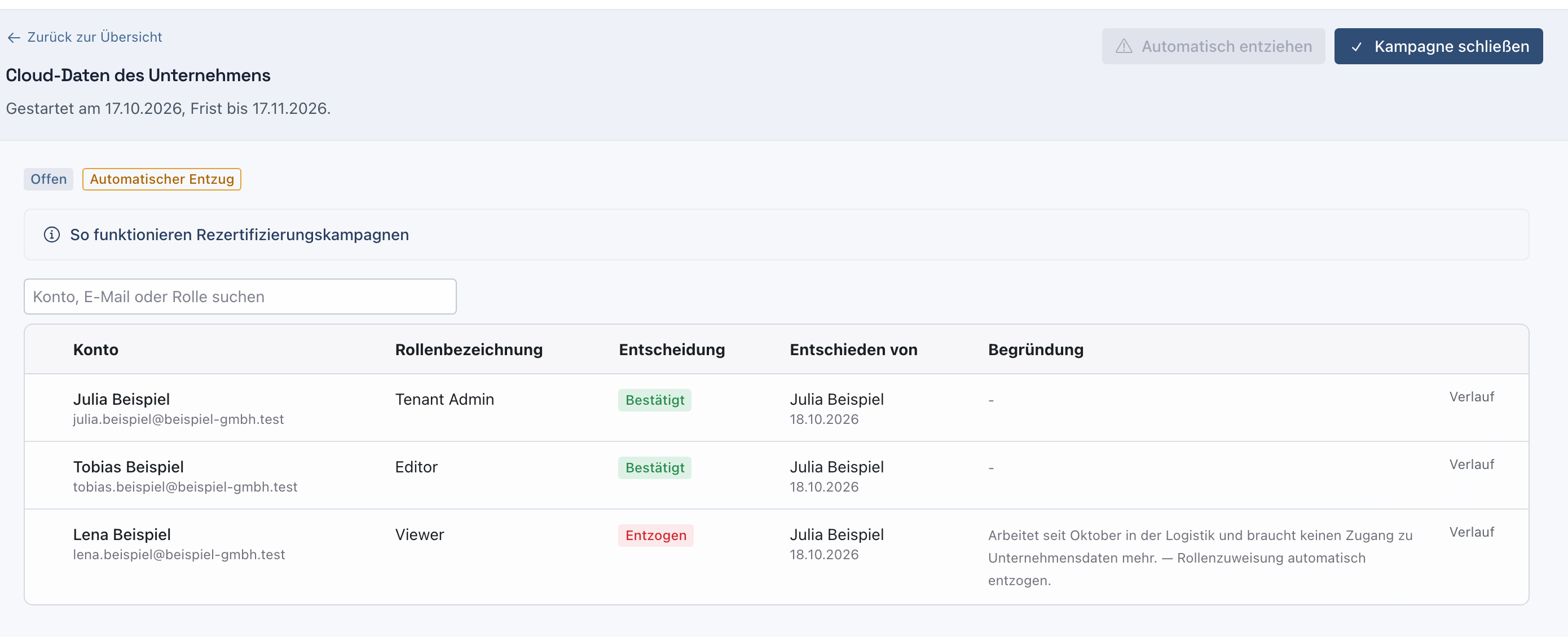Viewport: 1568px width, 637px height.
Task: Open Verlauf for Julia Beispiel row
Action: (x=1471, y=397)
